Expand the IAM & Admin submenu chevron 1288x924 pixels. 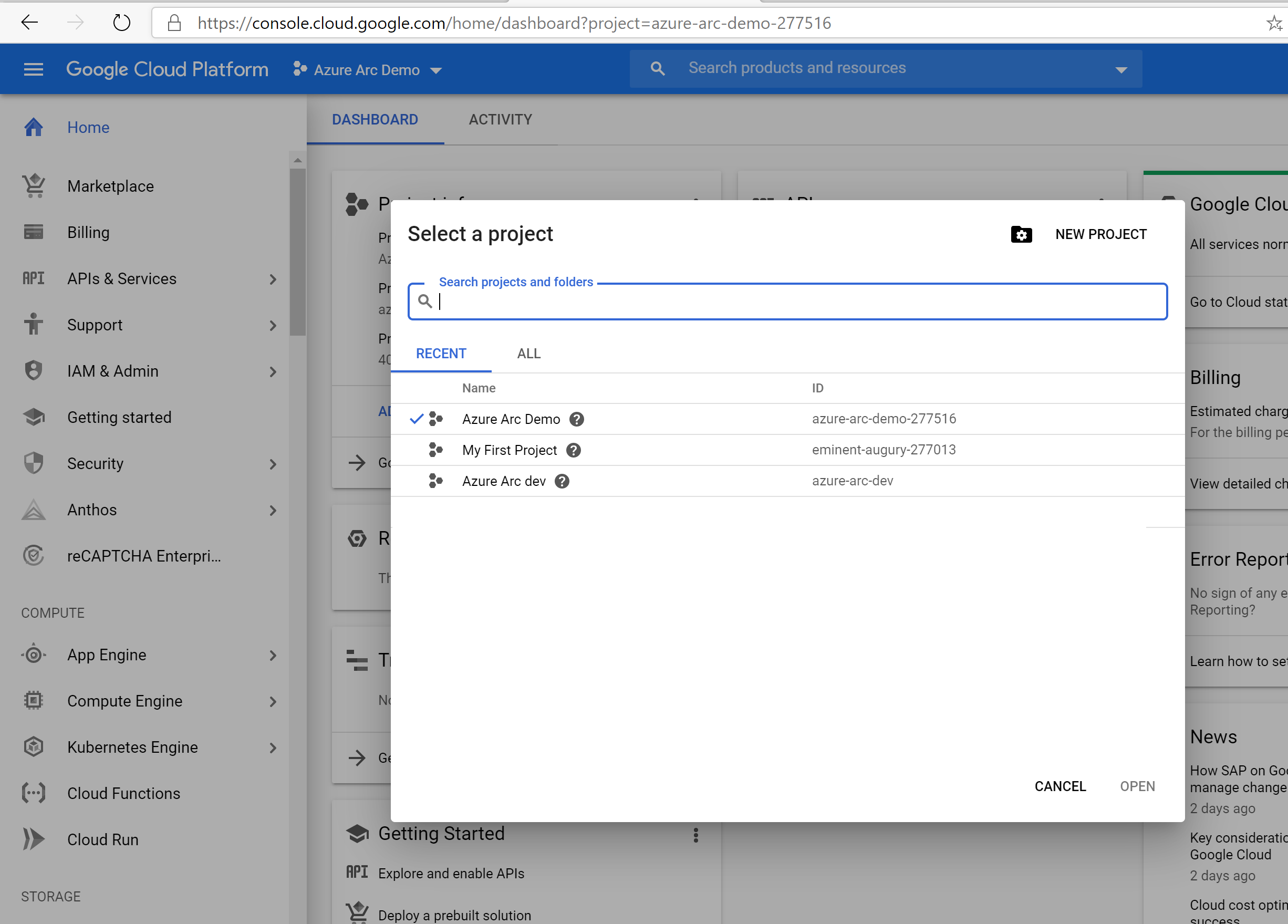(x=273, y=371)
